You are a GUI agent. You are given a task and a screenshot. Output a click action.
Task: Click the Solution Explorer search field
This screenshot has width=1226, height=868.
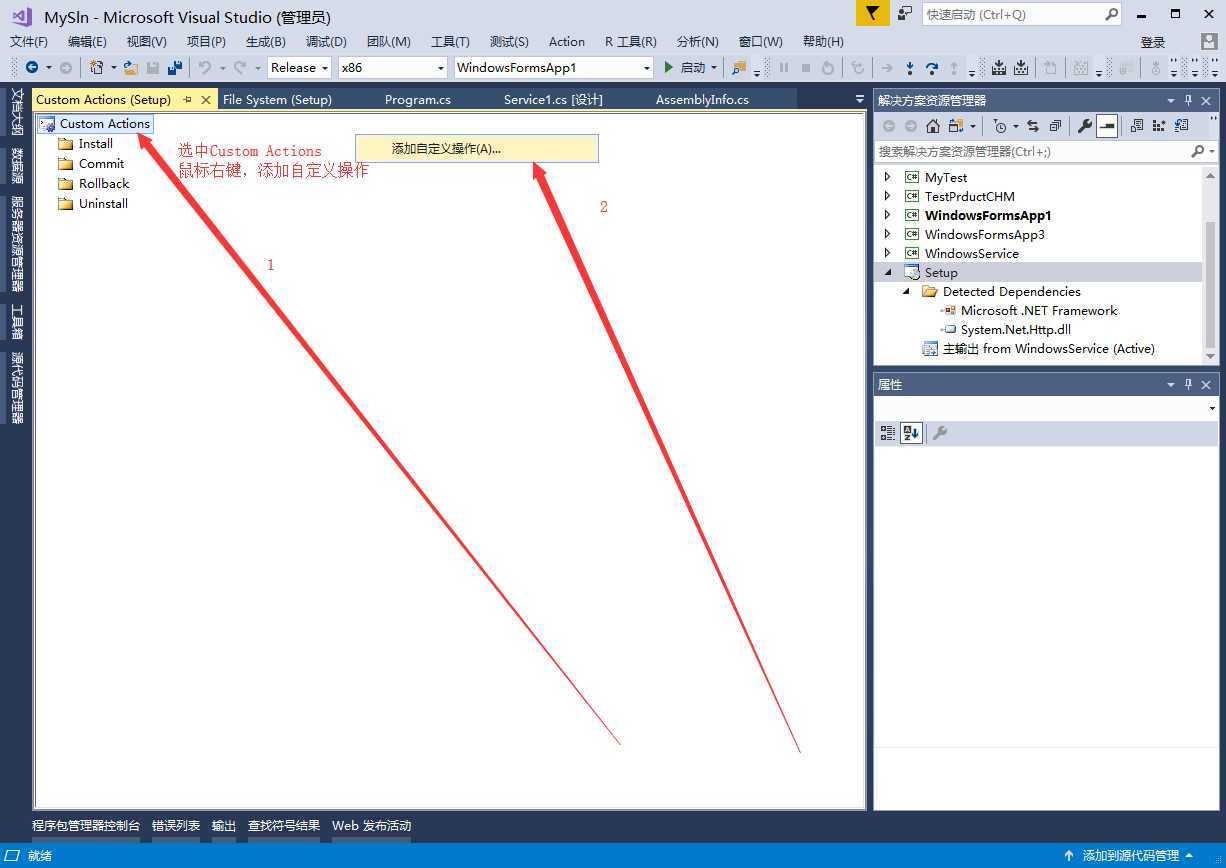(x=1046, y=152)
